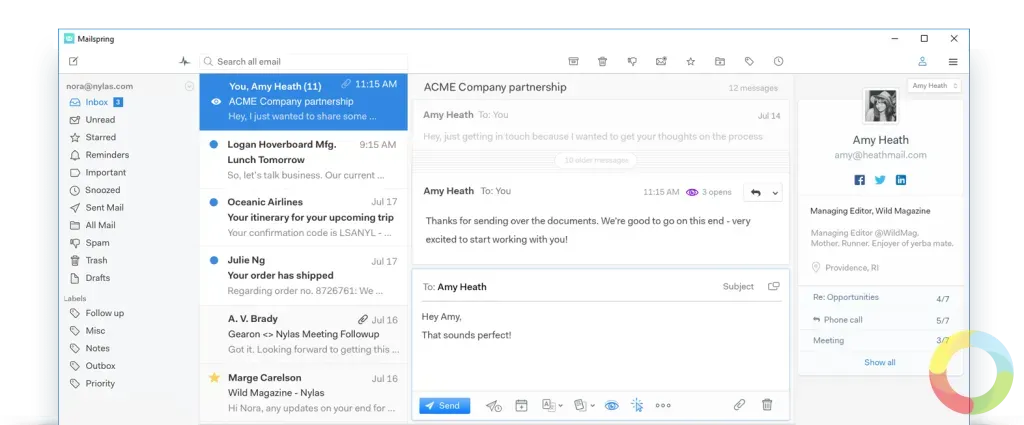
Task: Mark thread as spam with thumbs-down icon
Action: [x=632, y=61]
